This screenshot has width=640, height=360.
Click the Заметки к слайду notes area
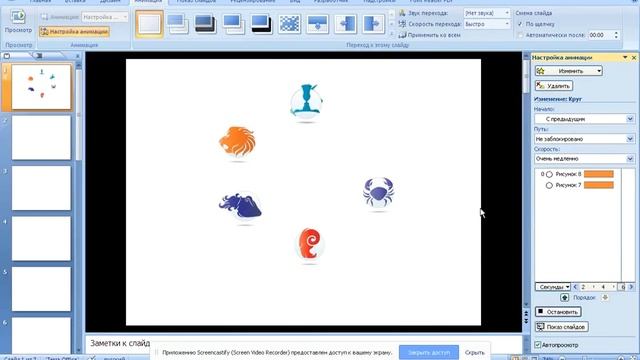click(x=120, y=343)
